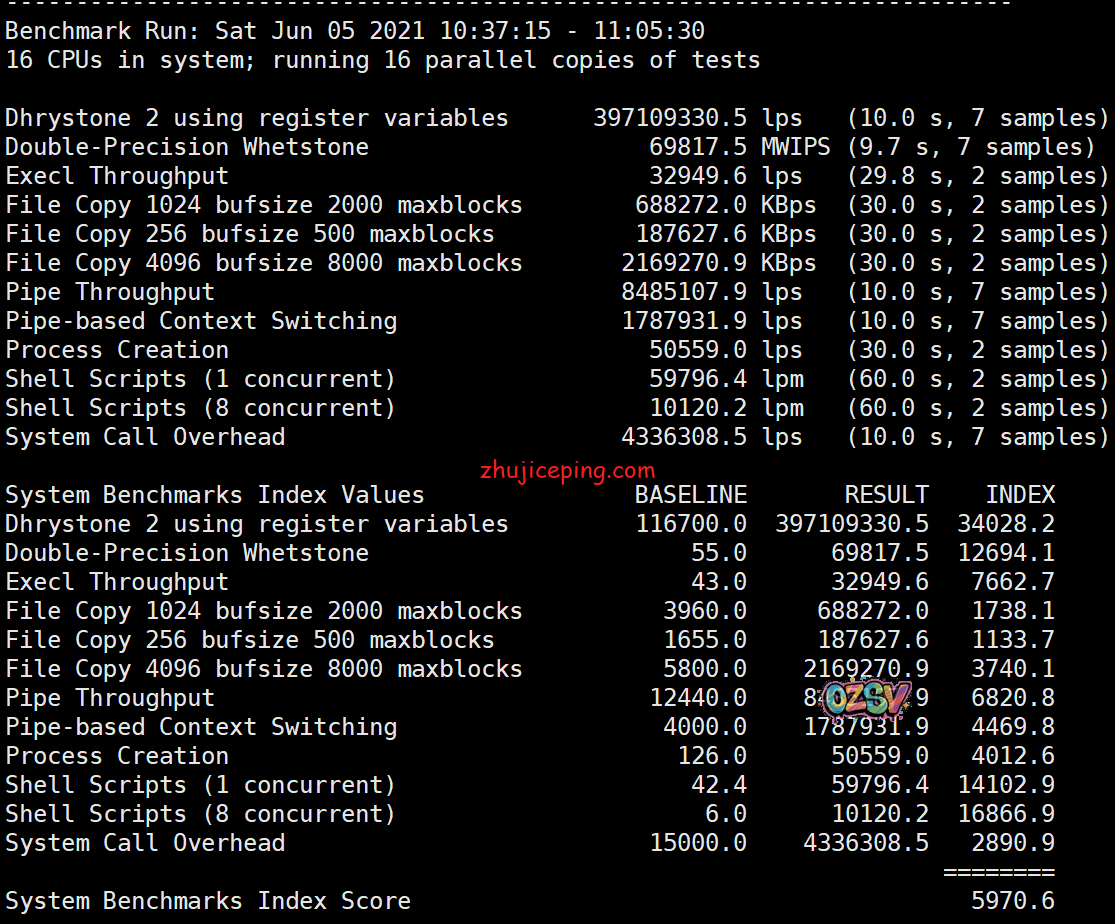The height and width of the screenshot is (924, 1115).
Task: Click the BASELINE column header
Action: tap(690, 495)
